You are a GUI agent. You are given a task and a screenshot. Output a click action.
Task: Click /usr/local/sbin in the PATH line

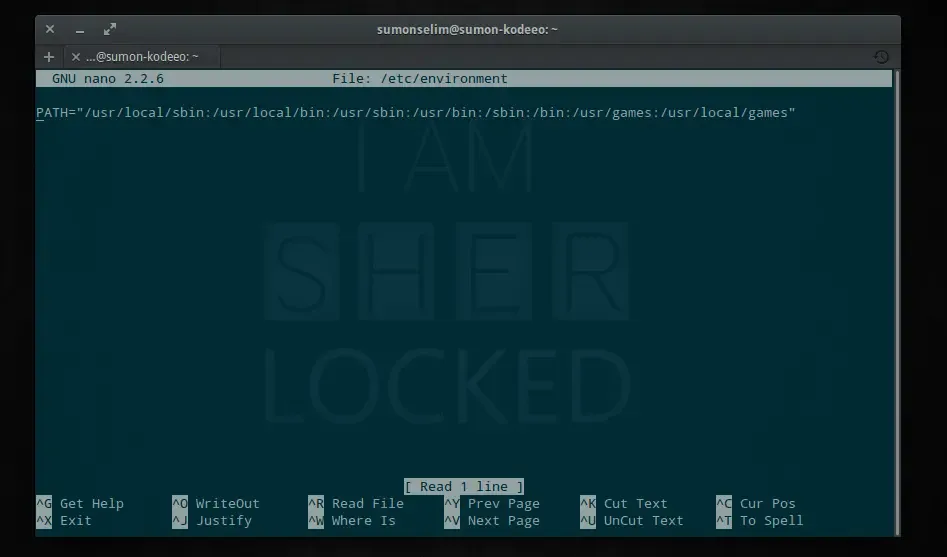click(x=144, y=112)
